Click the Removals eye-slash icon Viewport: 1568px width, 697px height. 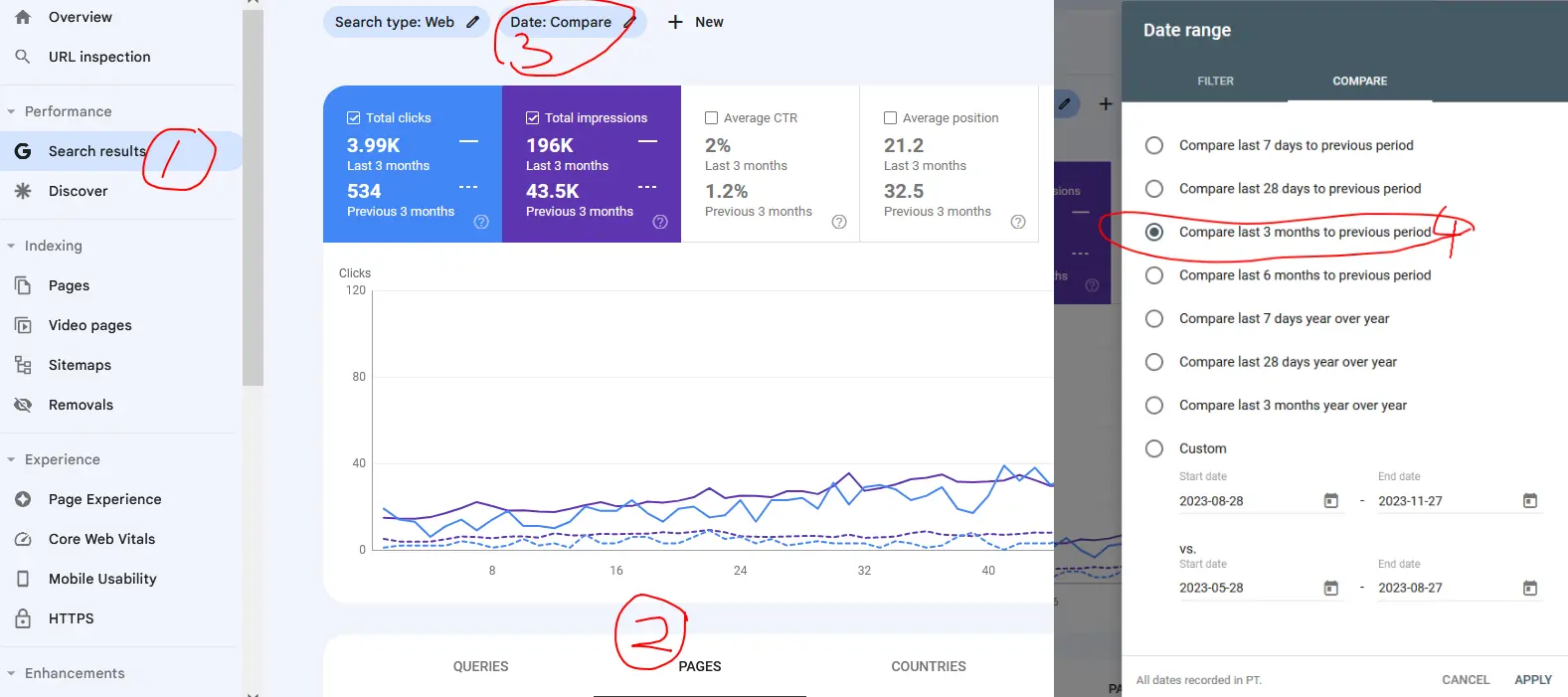(x=23, y=405)
